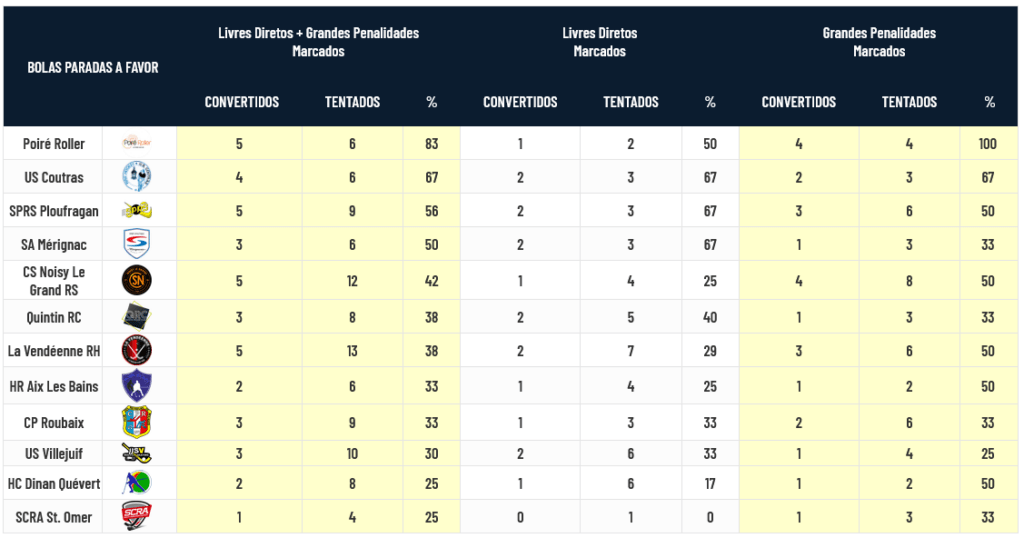This screenshot has height=538, width=1024.
Task: Click the SCRA St. Omer logo
Action: [x=137, y=516]
